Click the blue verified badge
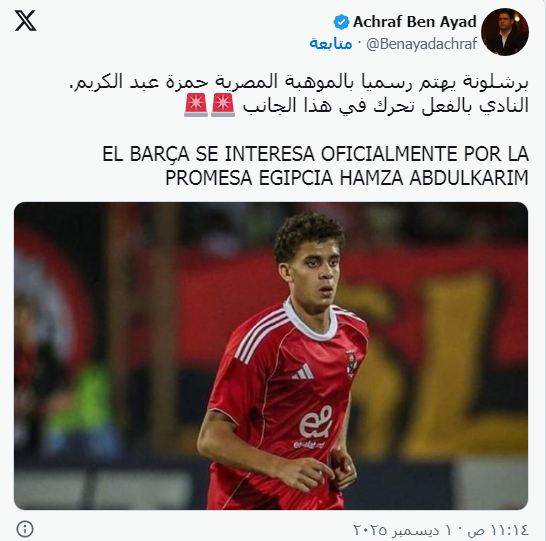546x541 pixels. [x=341, y=22]
